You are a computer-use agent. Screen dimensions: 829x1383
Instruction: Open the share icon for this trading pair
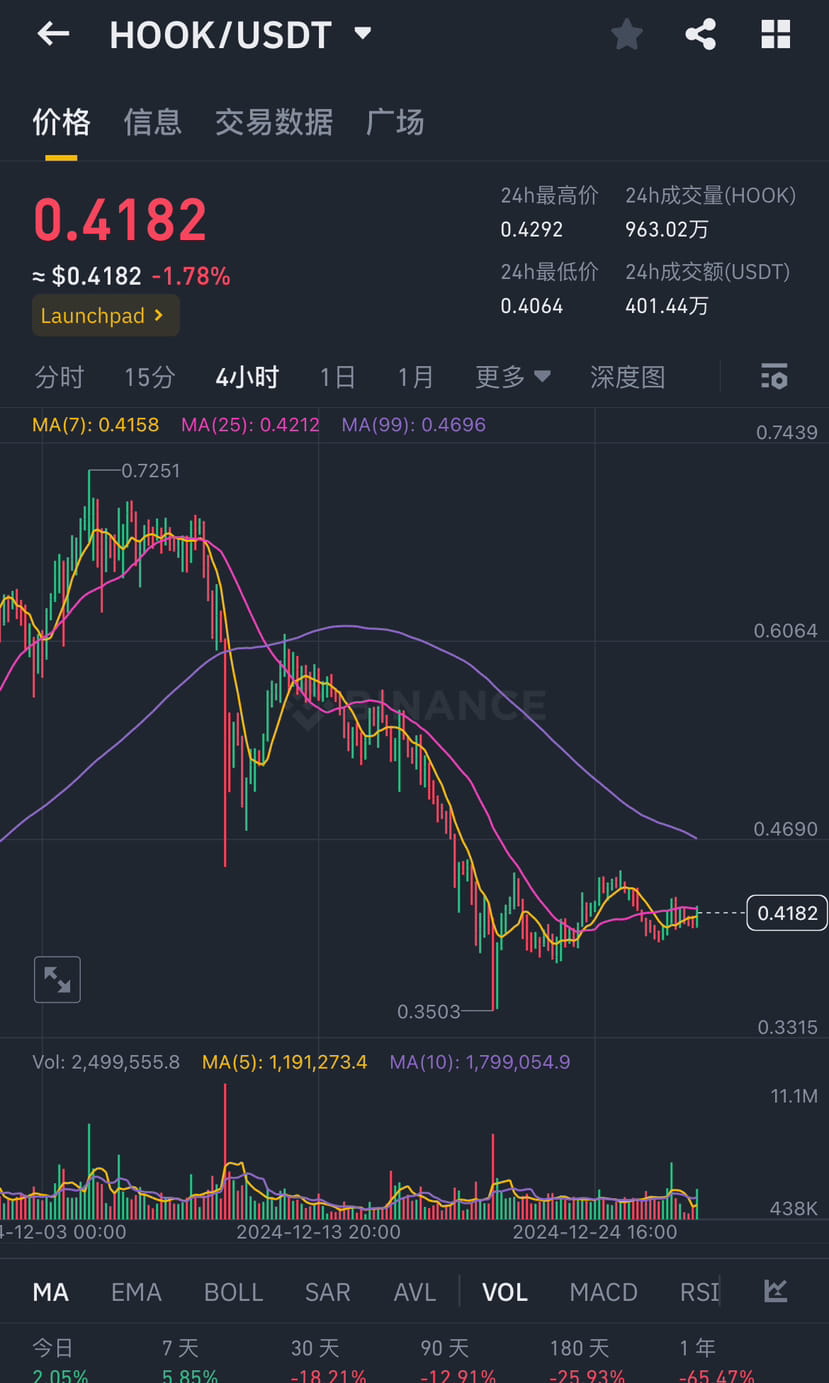tap(700, 33)
